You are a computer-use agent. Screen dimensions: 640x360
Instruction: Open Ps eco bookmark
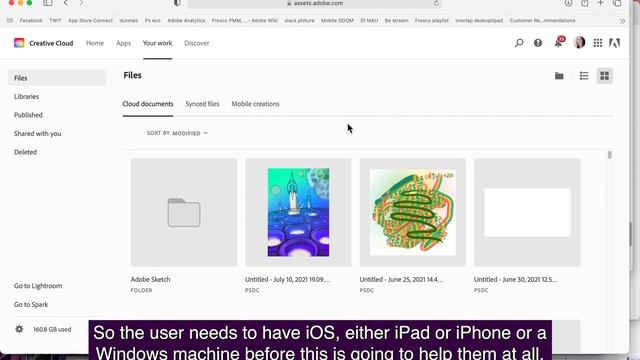click(153, 20)
